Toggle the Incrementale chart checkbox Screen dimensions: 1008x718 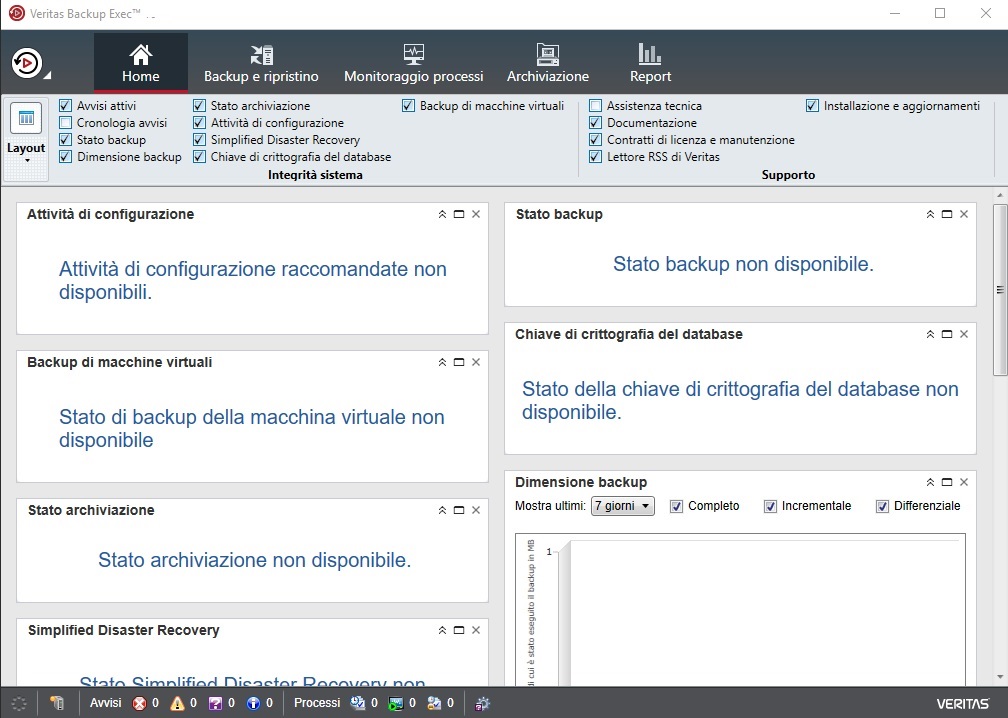pos(770,507)
